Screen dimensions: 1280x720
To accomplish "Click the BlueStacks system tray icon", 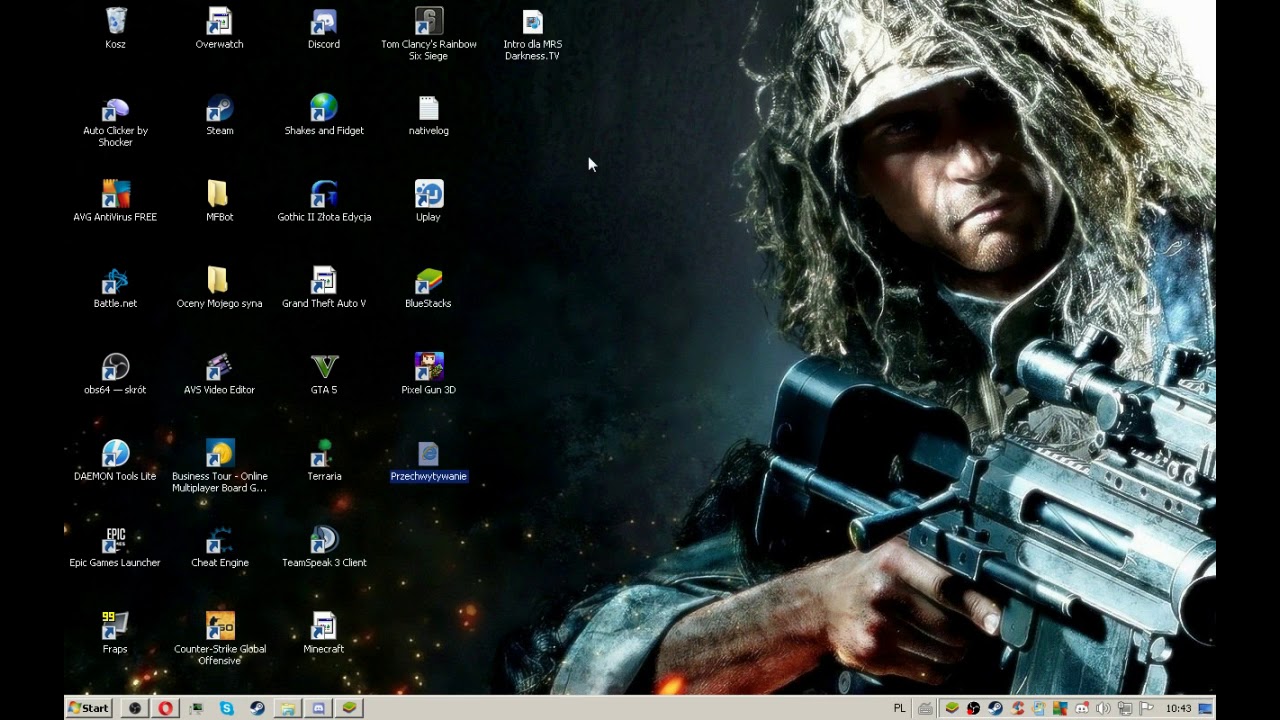I will point(952,708).
